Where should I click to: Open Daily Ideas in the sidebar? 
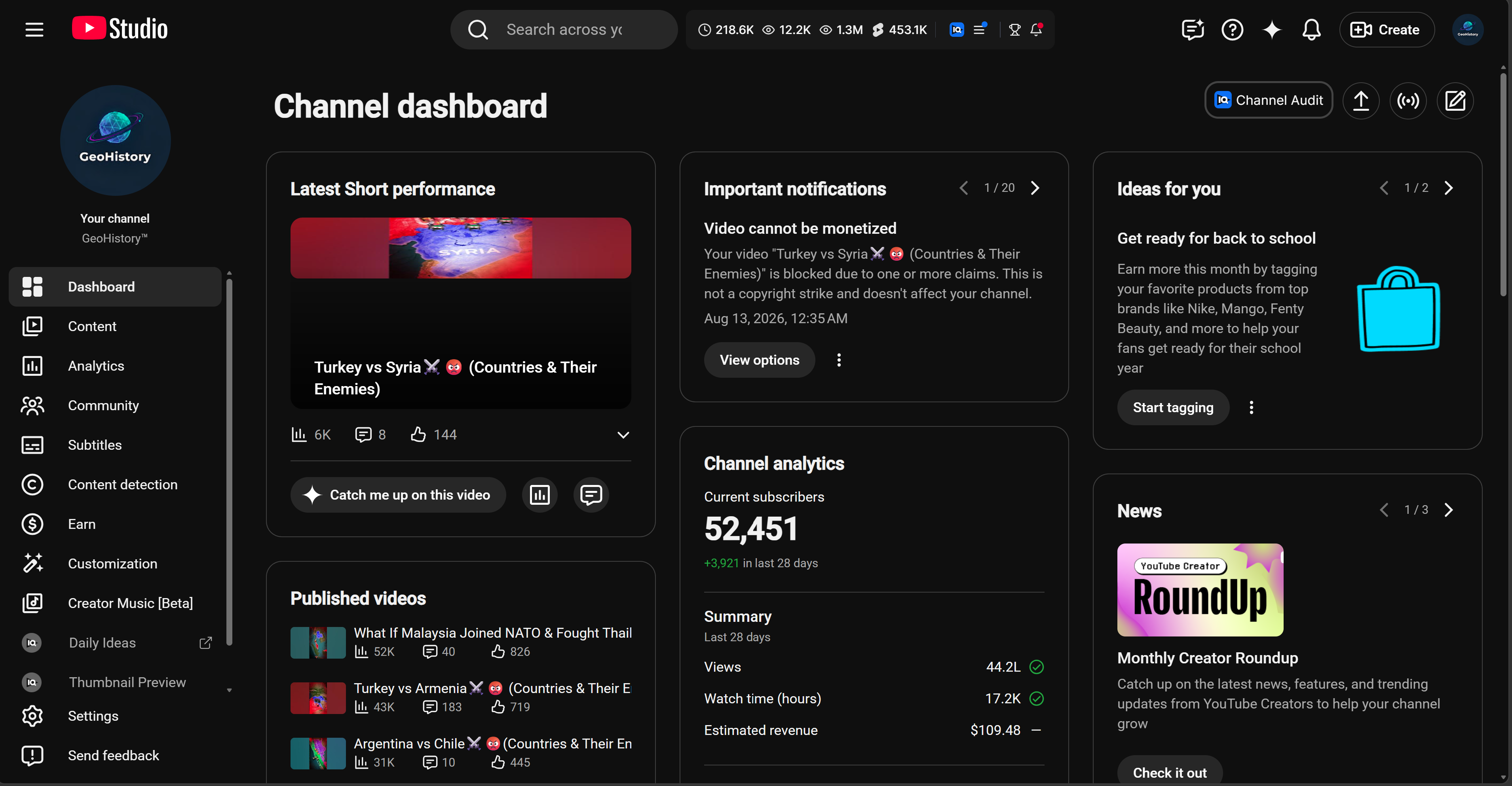tap(115, 643)
